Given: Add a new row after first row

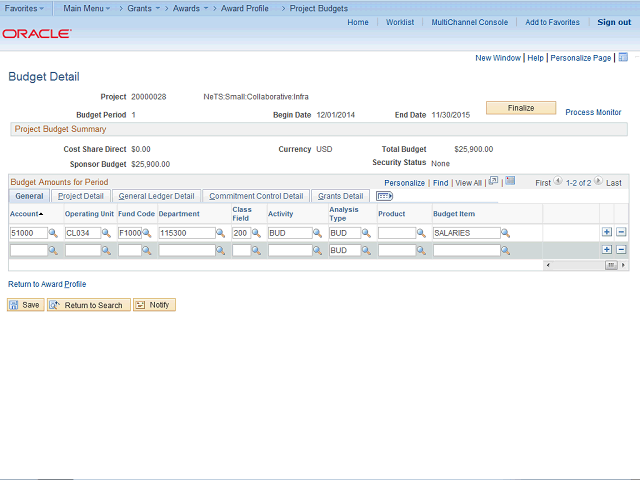Looking at the screenshot, I should coord(606,232).
